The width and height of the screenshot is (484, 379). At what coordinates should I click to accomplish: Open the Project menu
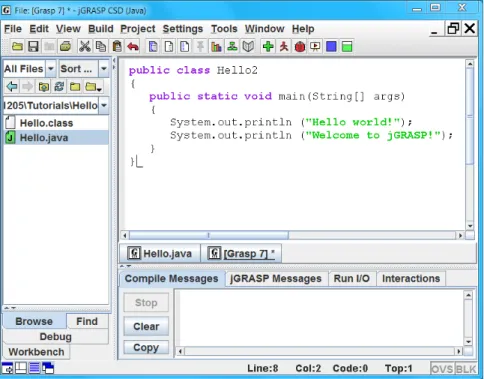138,29
